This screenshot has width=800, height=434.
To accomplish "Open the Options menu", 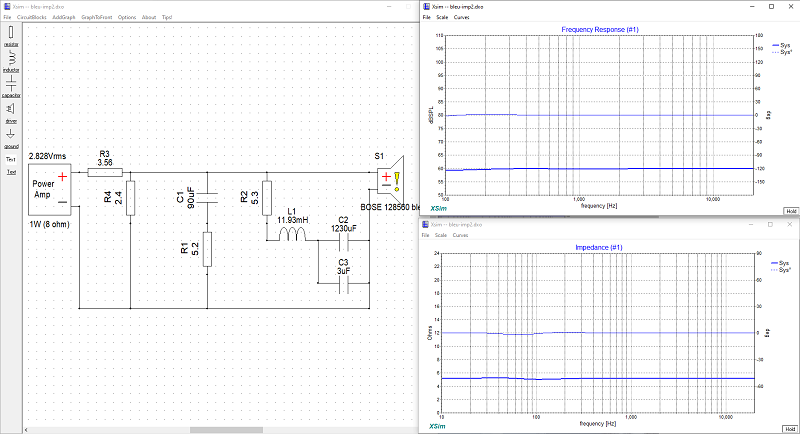I will coord(127,17).
